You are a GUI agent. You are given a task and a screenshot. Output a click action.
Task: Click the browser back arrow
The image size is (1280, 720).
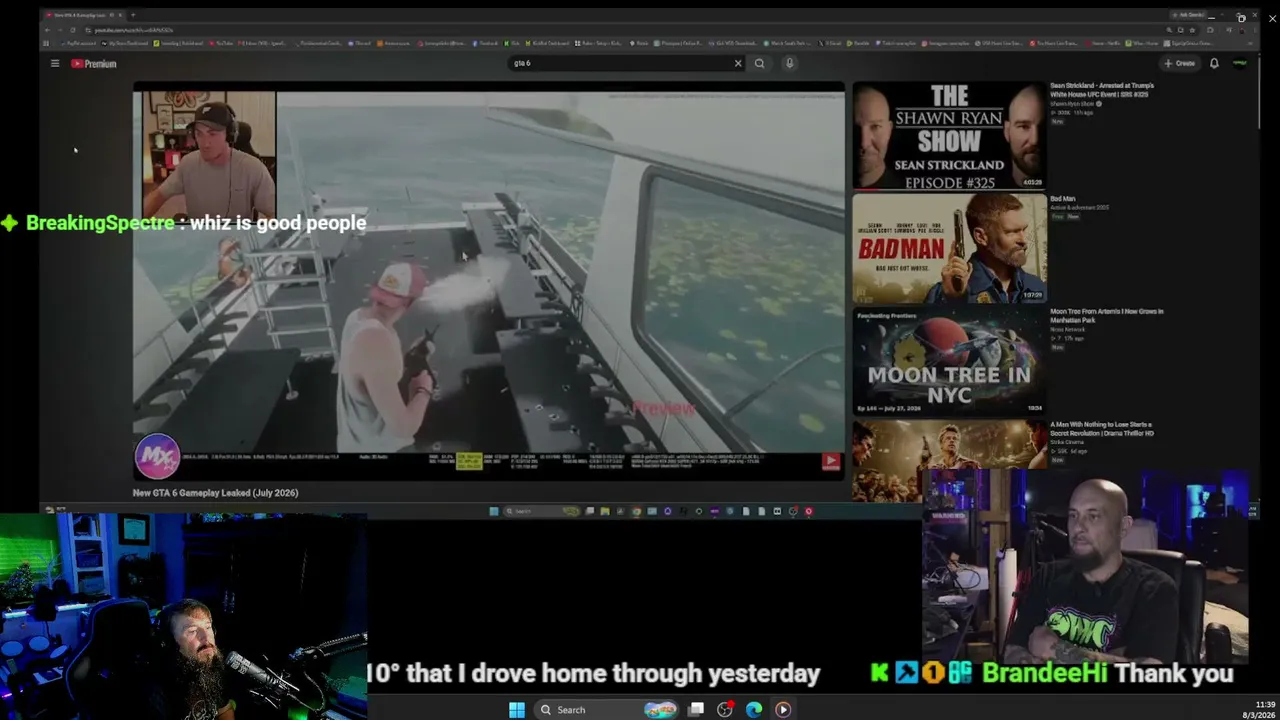click(47, 30)
